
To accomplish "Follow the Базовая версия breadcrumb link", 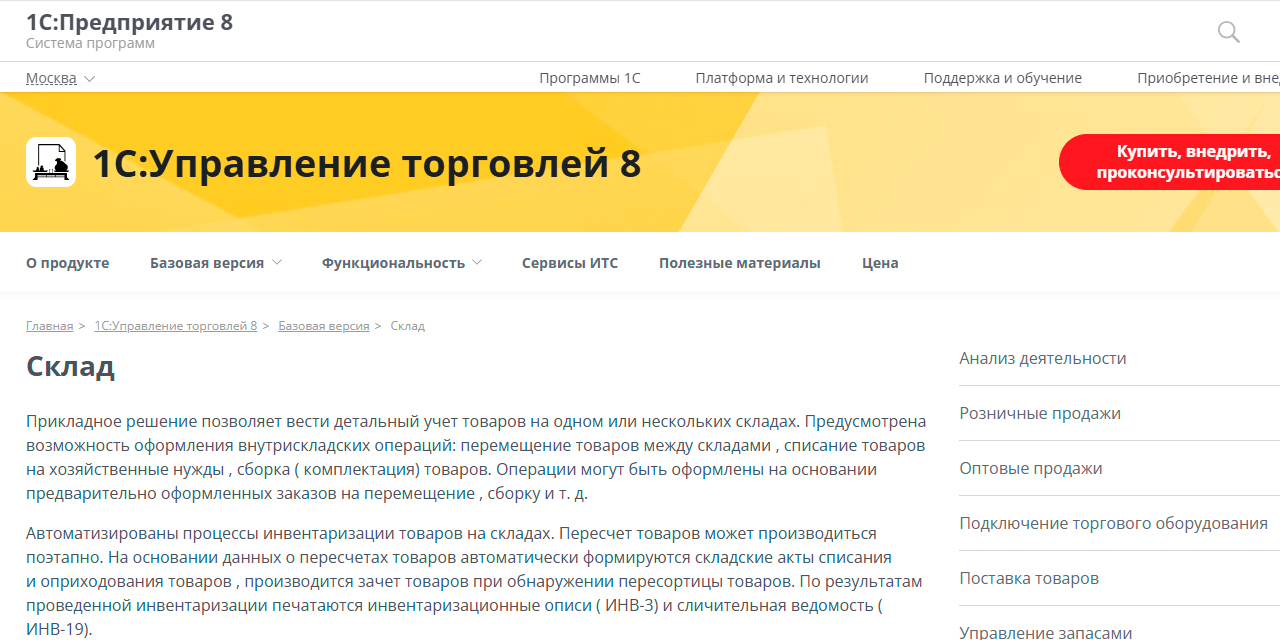I will click(324, 326).
